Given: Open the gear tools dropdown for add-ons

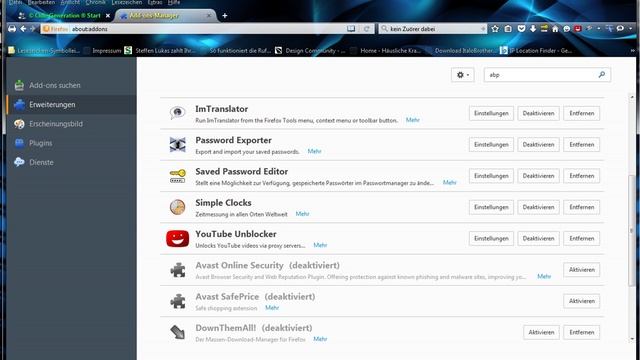Looking at the screenshot, I should [462, 75].
